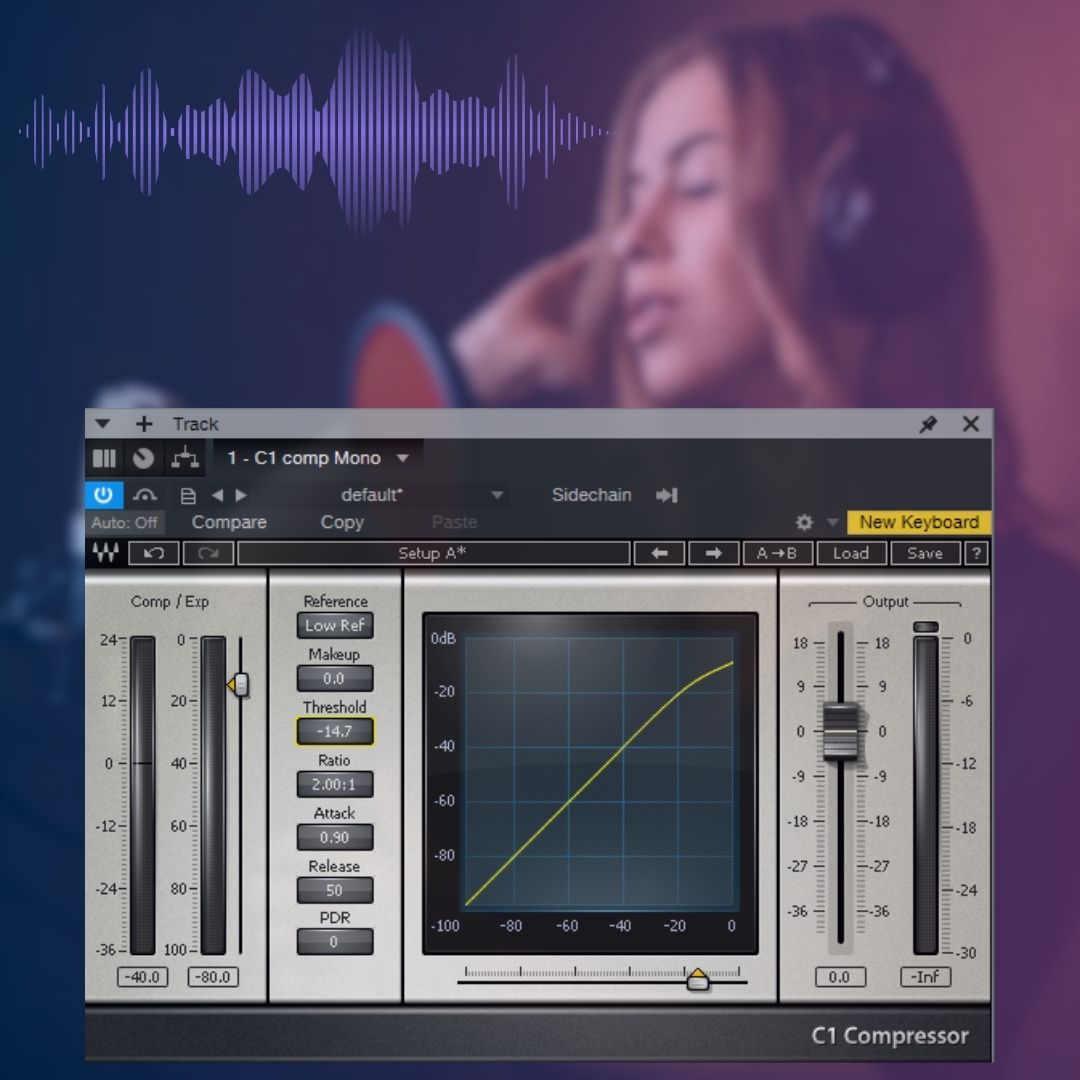
Task: Click the -80.0 meter readout
Action: tap(213, 977)
